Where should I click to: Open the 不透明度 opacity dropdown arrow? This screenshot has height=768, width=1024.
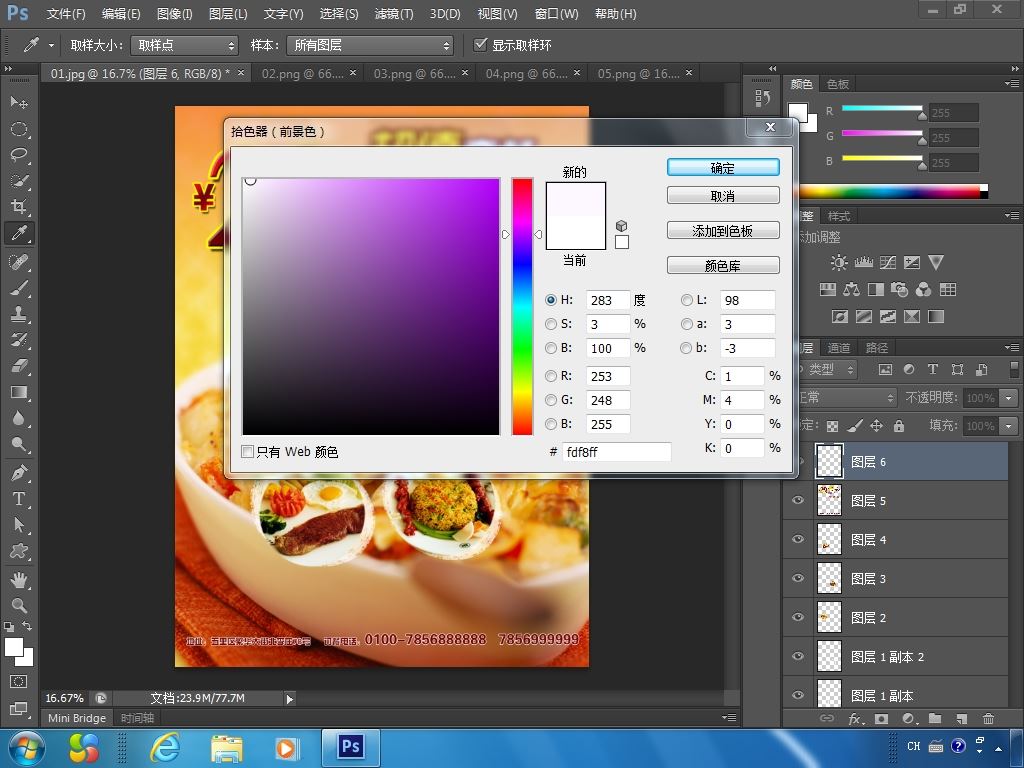[x=1010, y=397]
